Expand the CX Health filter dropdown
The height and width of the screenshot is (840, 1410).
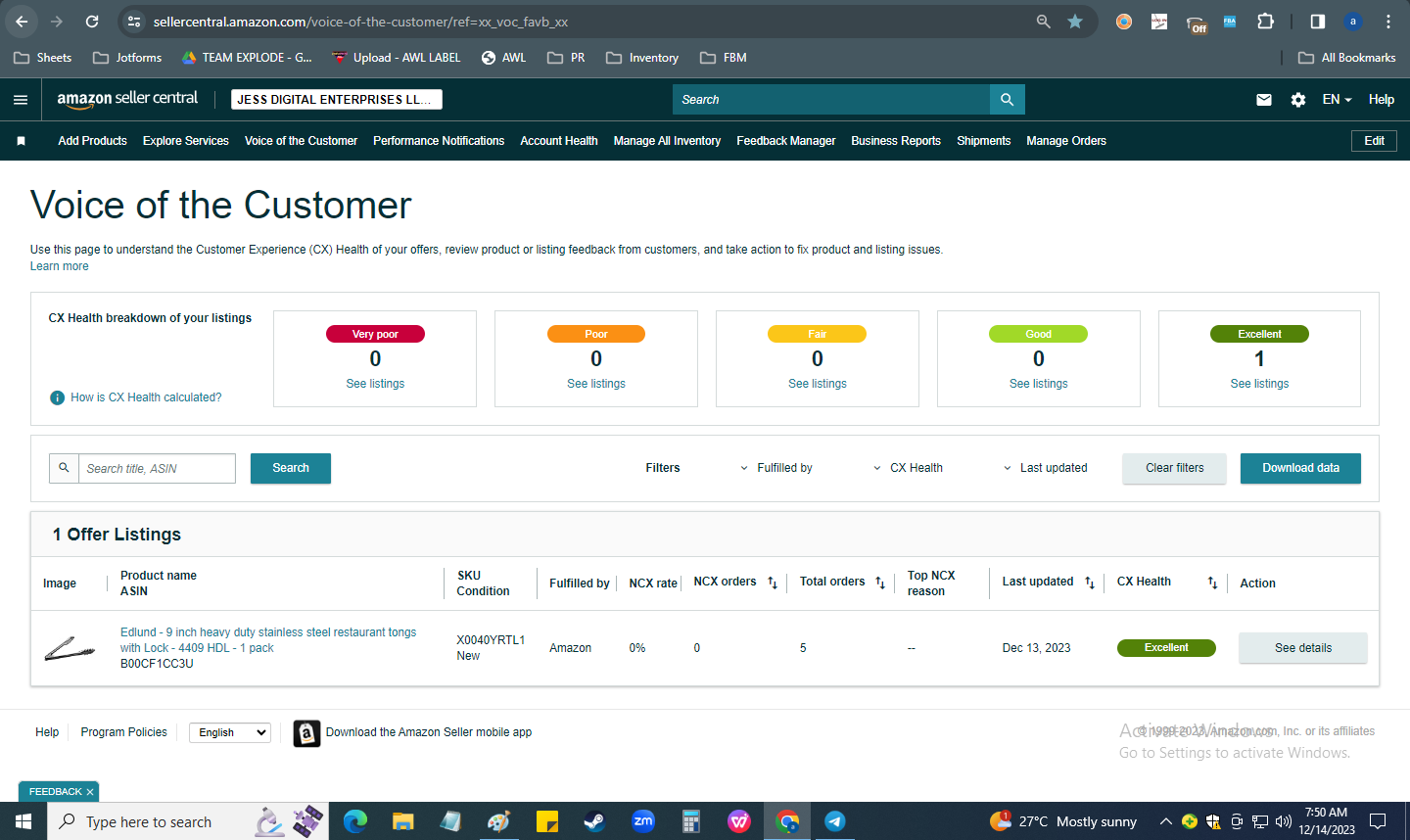[908, 468]
